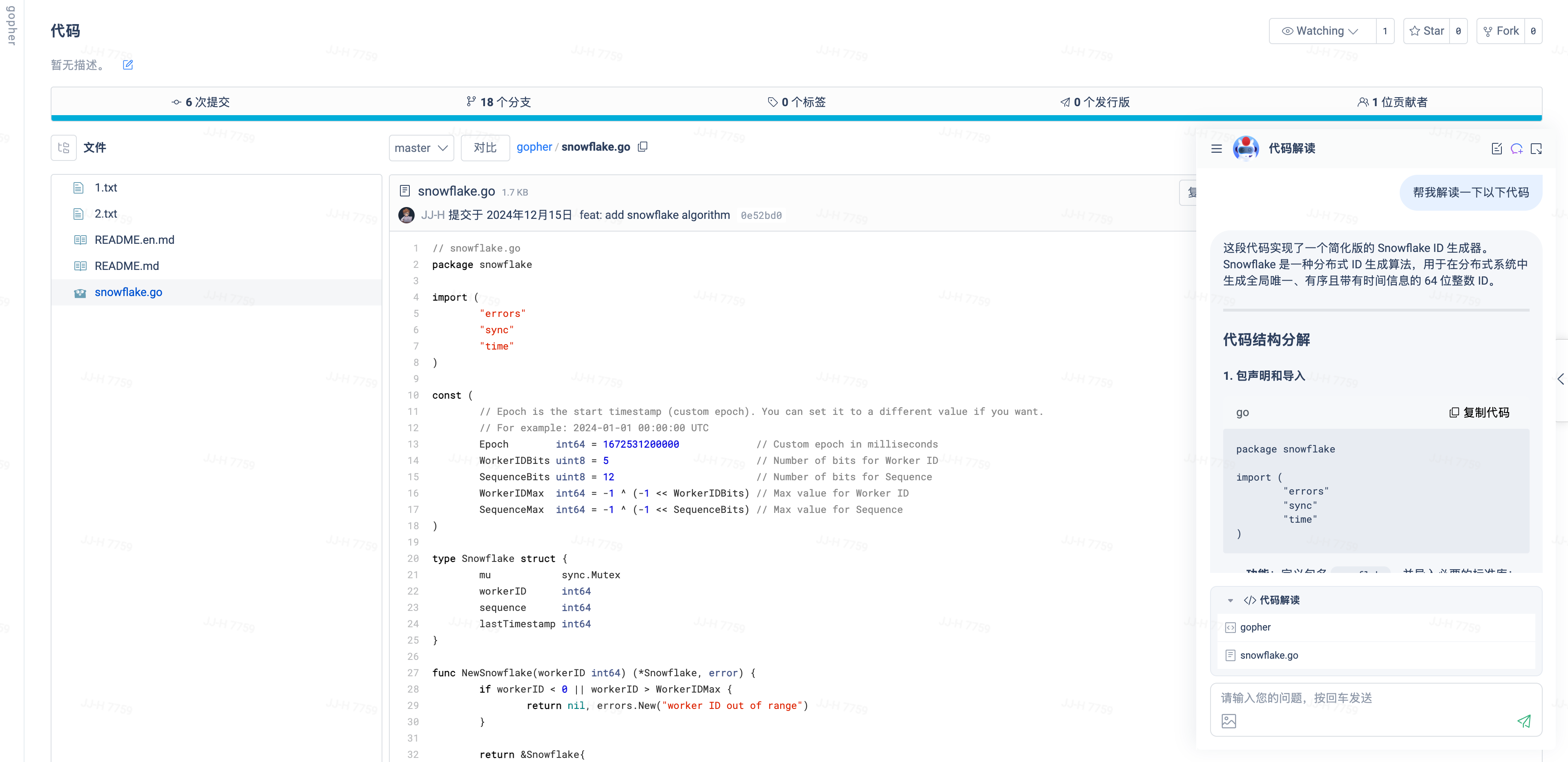Click the 对比 compare button
The height and width of the screenshot is (762, 1568).
pos(485,148)
